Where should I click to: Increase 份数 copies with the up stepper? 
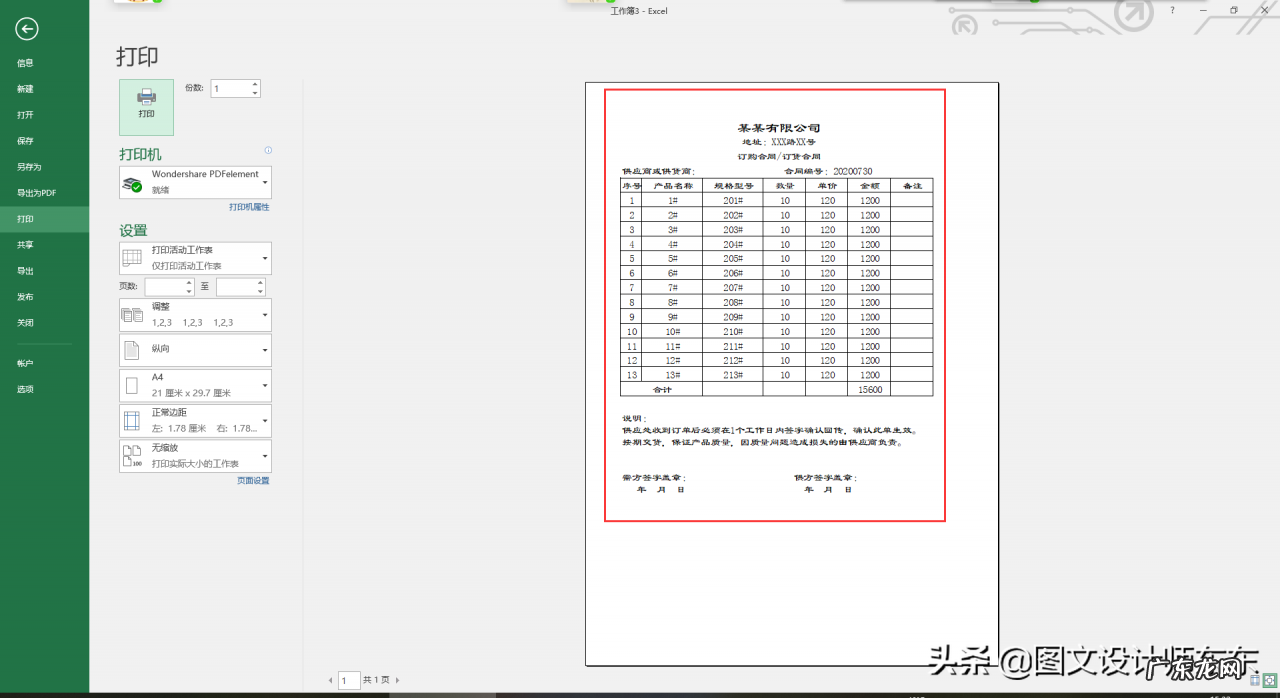pyautogui.click(x=256, y=83)
